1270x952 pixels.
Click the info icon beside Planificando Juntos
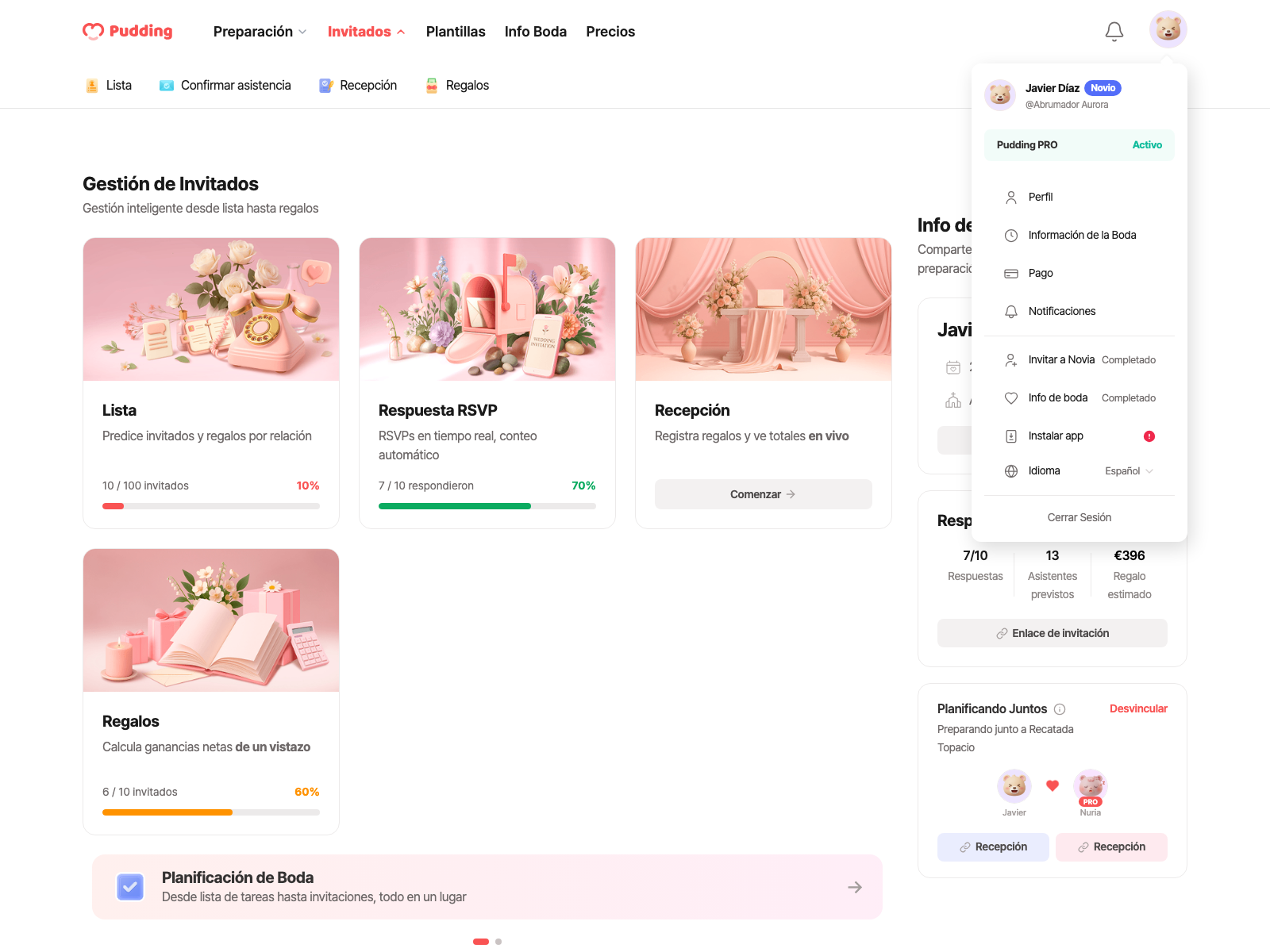(x=1060, y=709)
